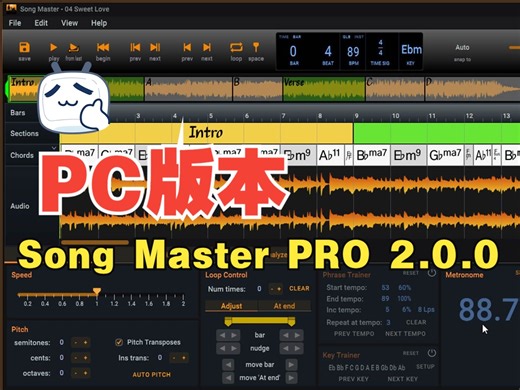520x390 pixels.
Task: Click the green section block
Action: pyautogui.click(x=436, y=133)
